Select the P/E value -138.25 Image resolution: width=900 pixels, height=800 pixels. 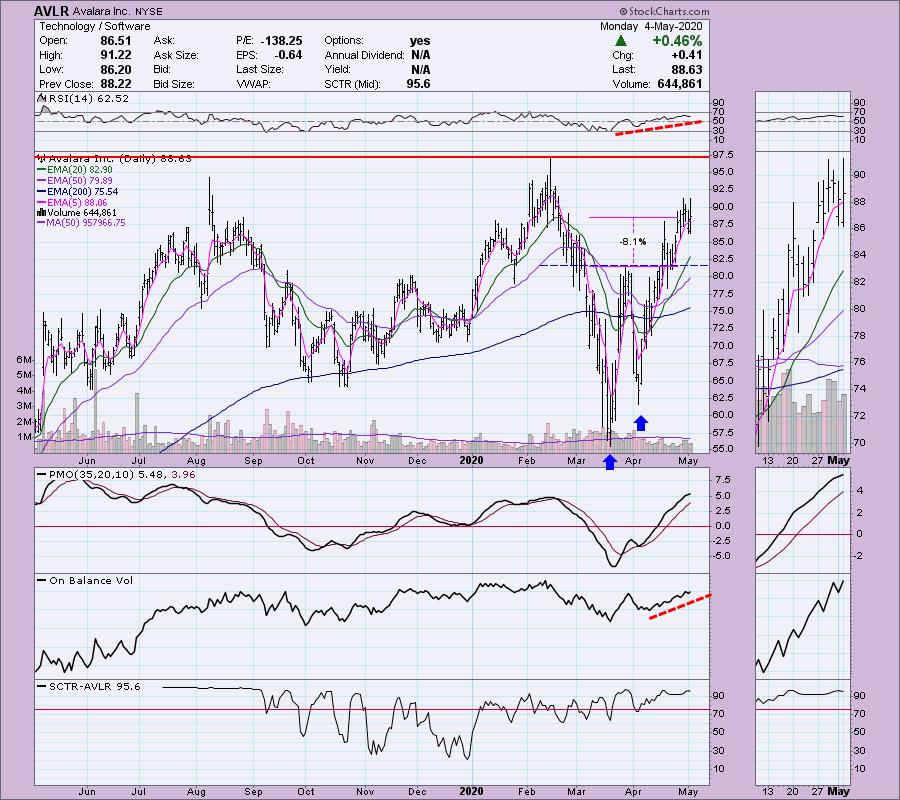(x=281, y=41)
